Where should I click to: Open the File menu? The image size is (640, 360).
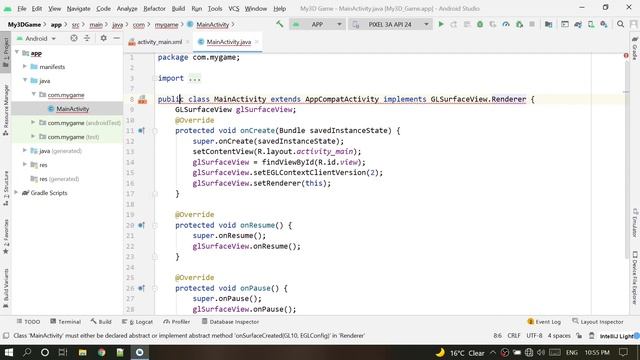22,8
